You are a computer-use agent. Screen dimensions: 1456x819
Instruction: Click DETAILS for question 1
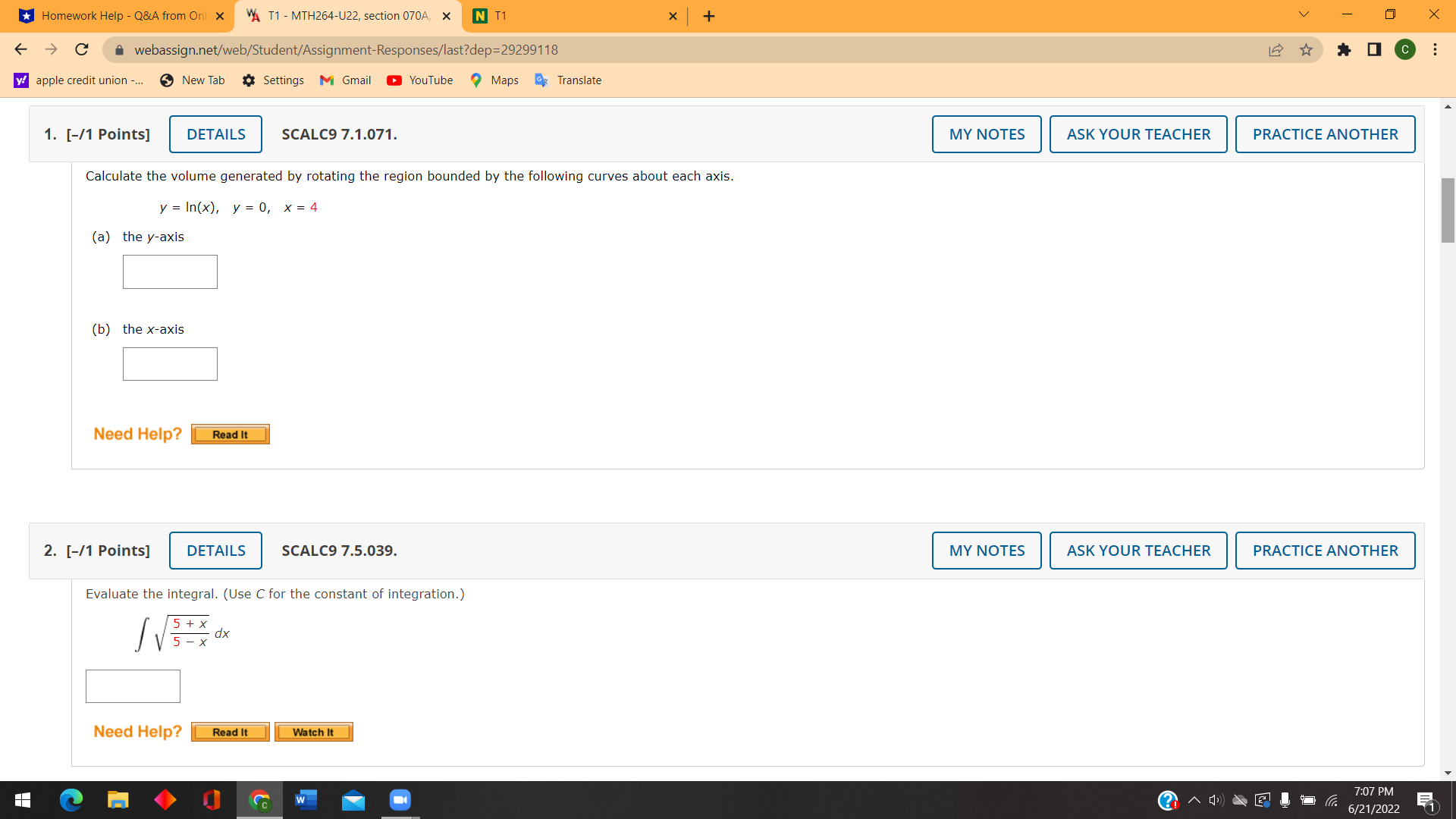[x=215, y=133]
